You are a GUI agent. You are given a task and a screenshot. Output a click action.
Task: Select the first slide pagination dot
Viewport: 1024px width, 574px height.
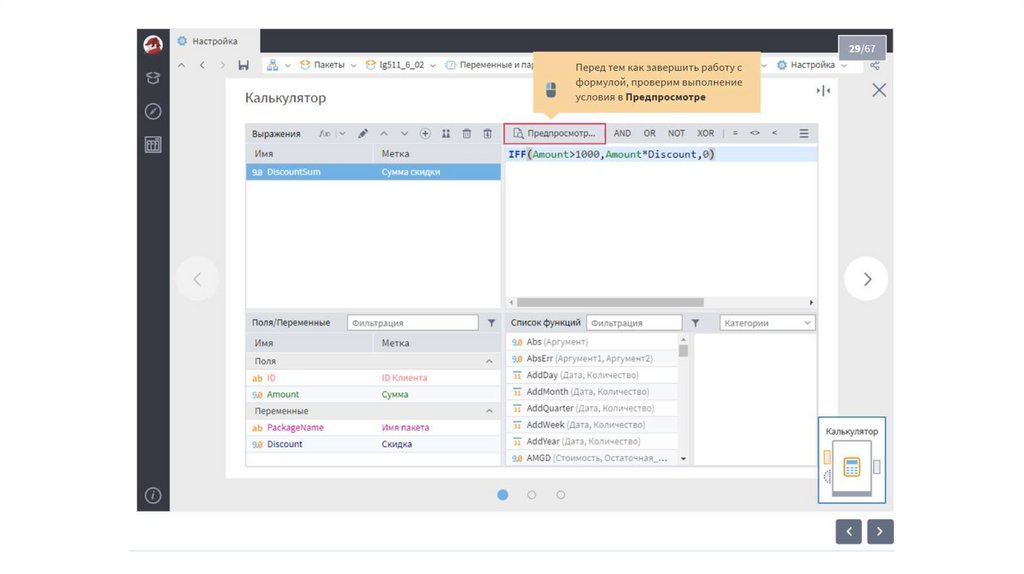click(x=503, y=495)
